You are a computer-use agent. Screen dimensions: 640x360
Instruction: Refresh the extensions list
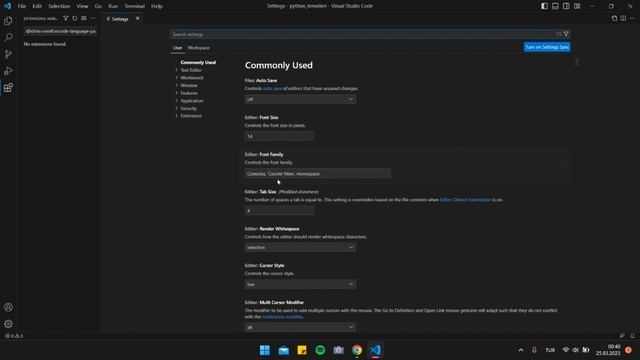click(x=75, y=18)
